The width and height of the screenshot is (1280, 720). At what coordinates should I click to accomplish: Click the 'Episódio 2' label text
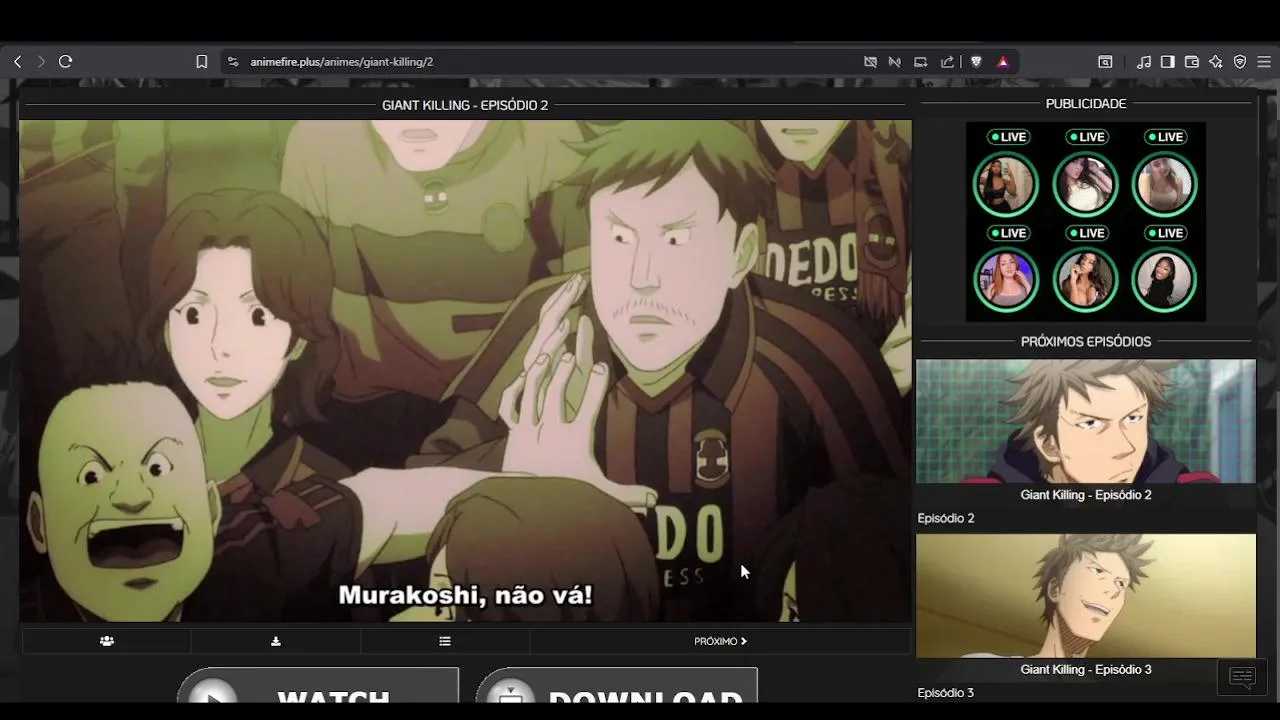(x=946, y=518)
